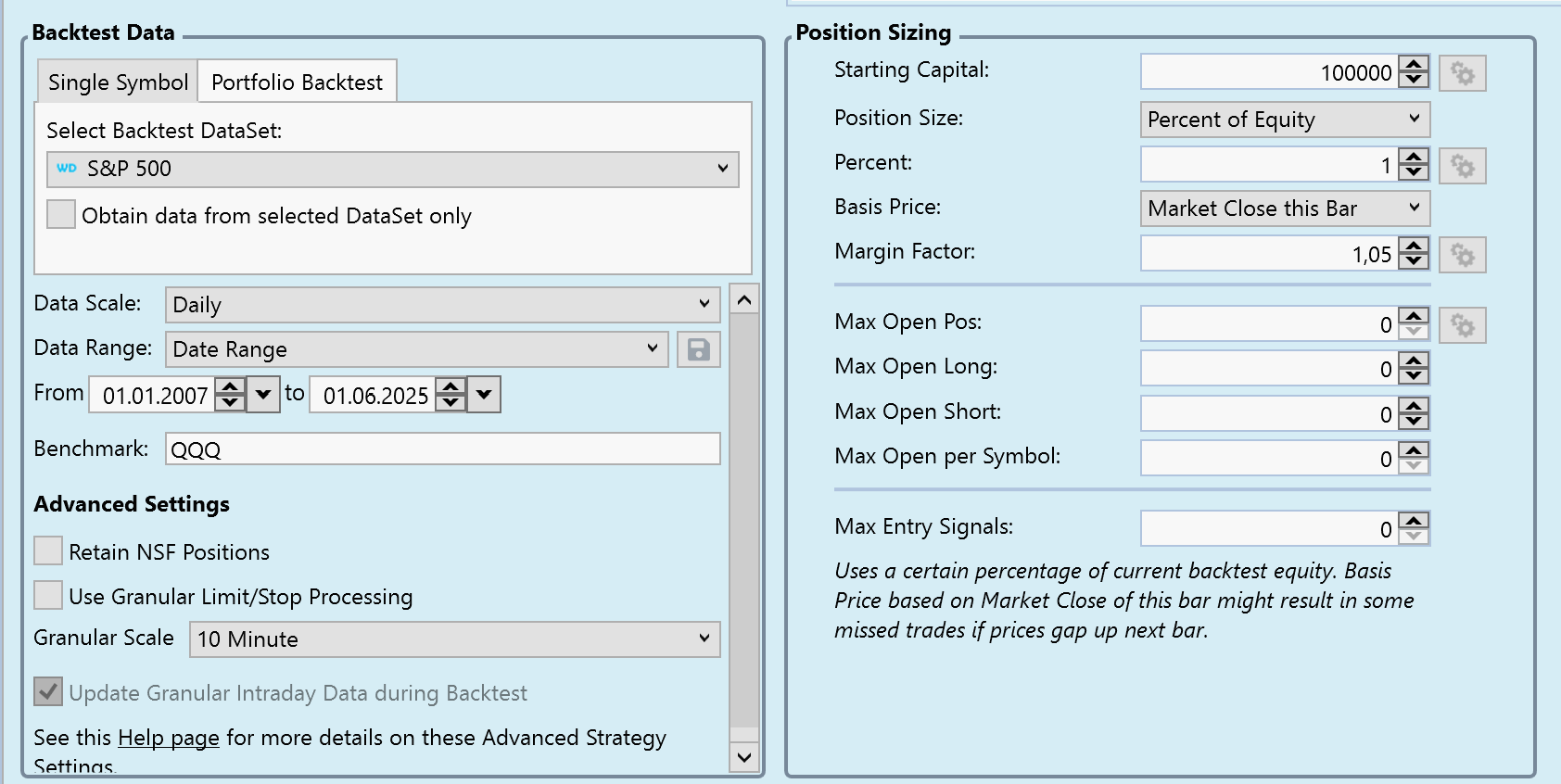Click into the Benchmark QQQ text field
The width and height of the screenshot is (1561, 784).
click(442, 449)
